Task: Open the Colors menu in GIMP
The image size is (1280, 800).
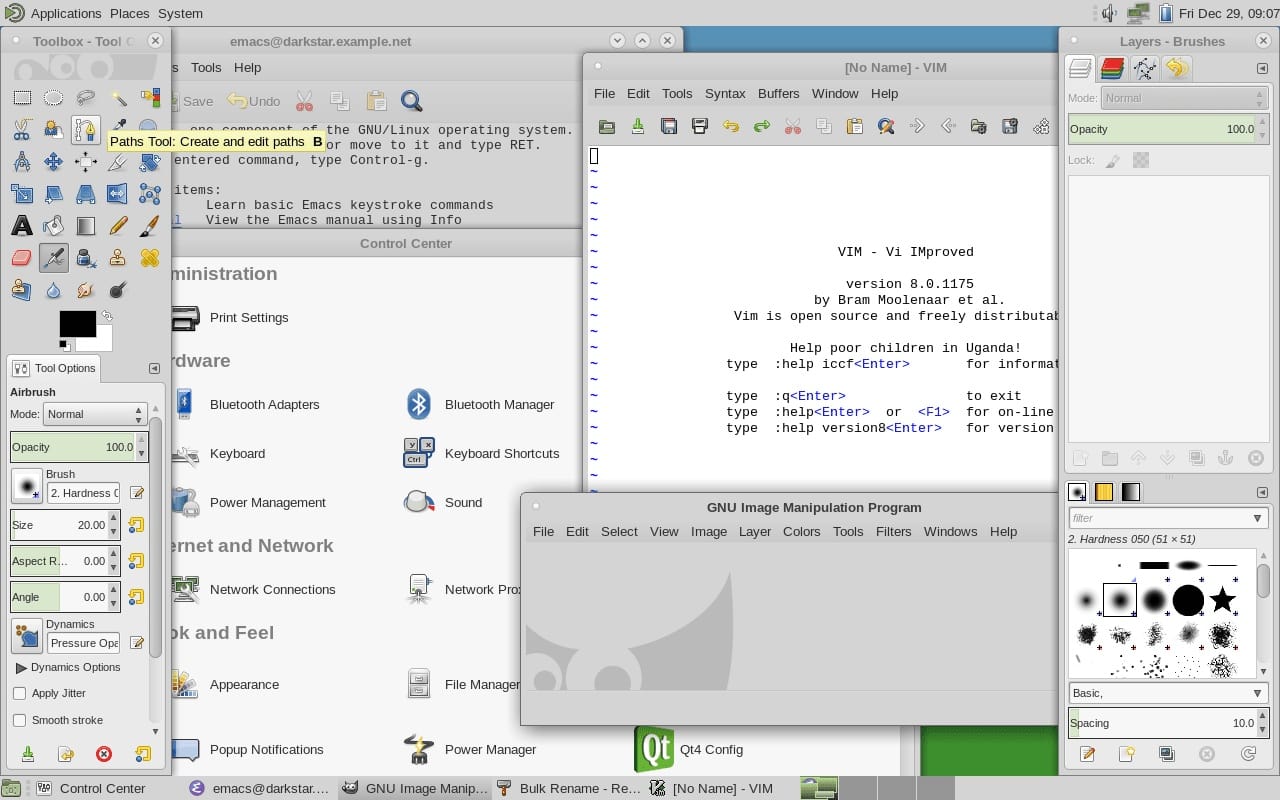Action: tap(801, 531)
